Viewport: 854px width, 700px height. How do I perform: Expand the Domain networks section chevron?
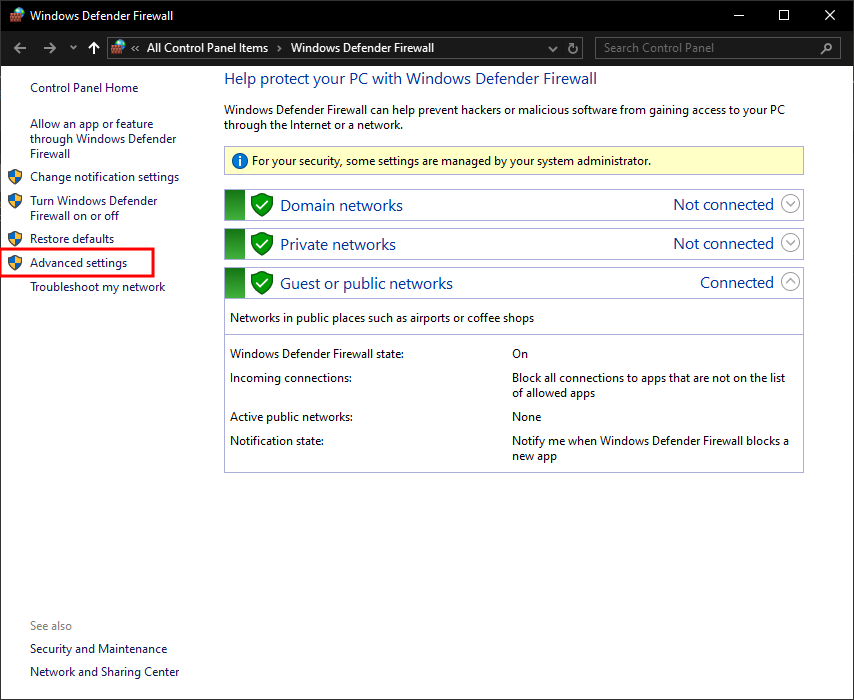(790, 204)
